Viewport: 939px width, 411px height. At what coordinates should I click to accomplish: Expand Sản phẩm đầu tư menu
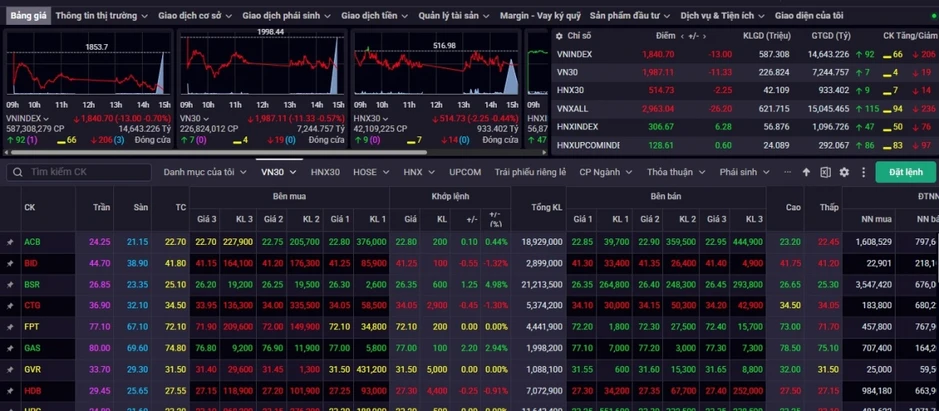(x=630, y=16)
